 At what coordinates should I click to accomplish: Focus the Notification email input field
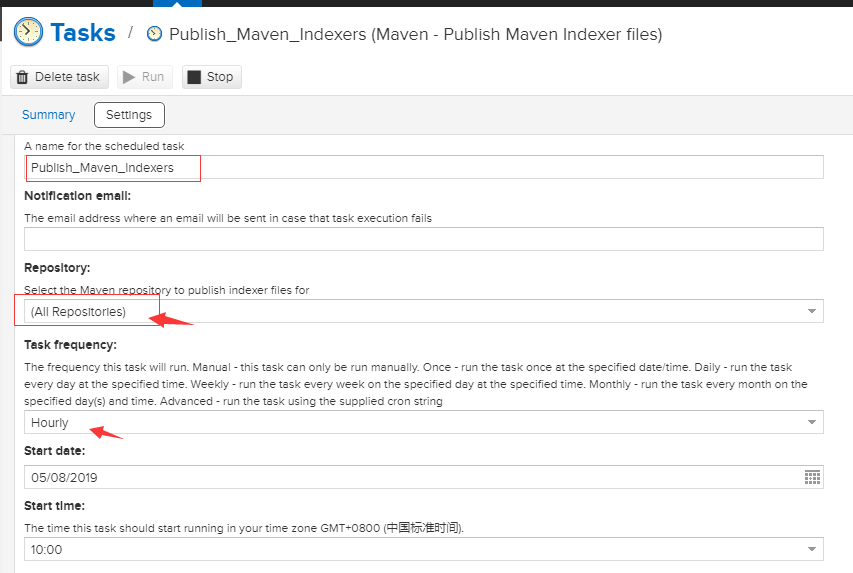coord(424,239)
